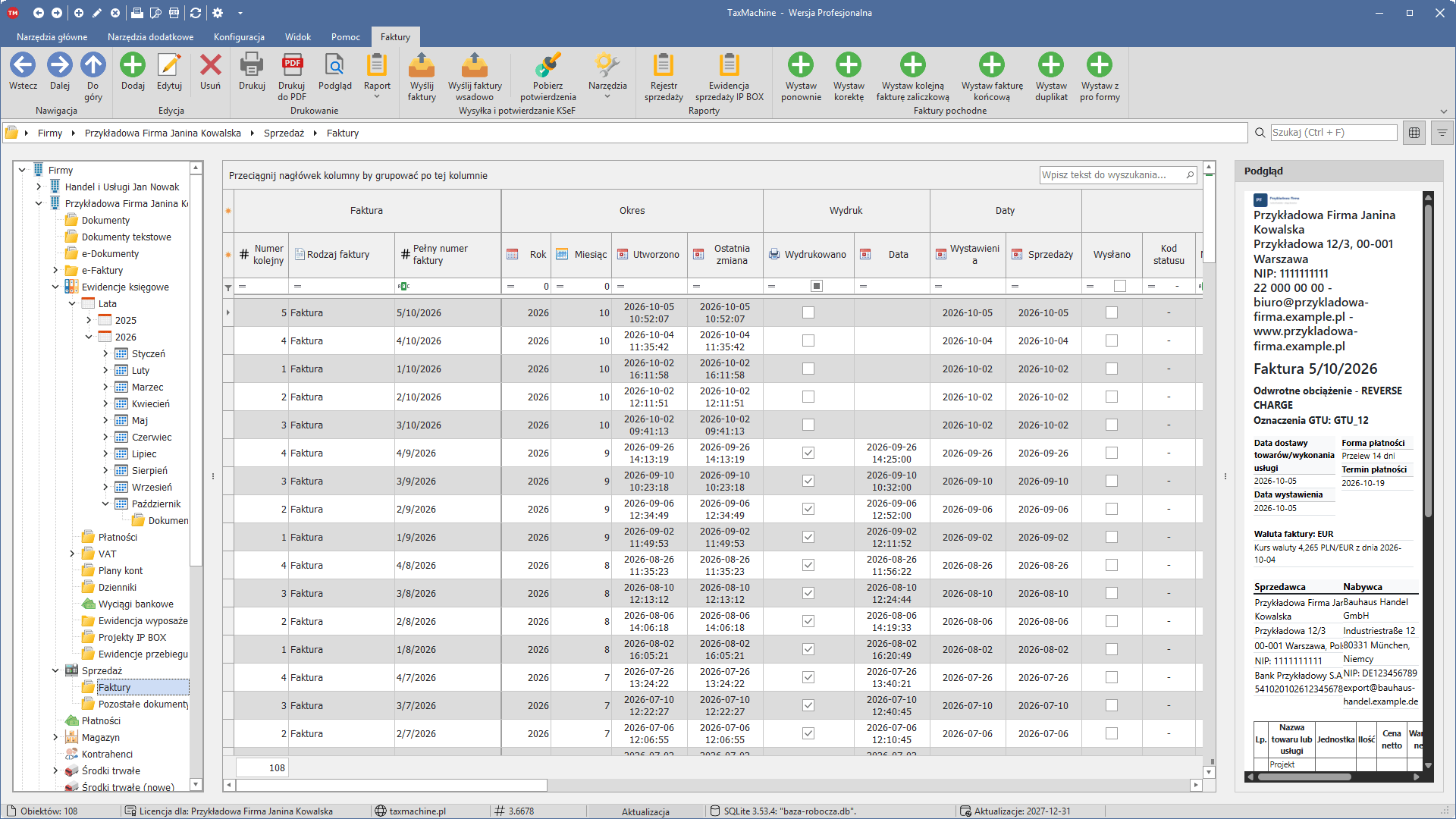The width and height of the screenshot is (1456, 819).
Task: Click Sprzedaż in the breadcrumb path
Action: coord(284,133)
